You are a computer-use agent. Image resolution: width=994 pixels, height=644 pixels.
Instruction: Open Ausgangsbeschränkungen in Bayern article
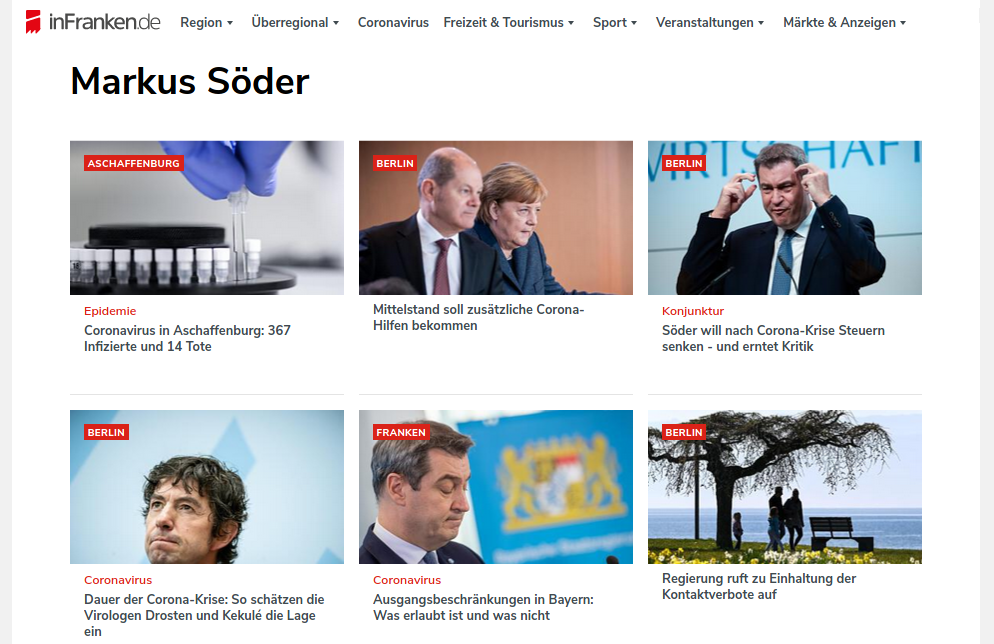pos(484,607)
